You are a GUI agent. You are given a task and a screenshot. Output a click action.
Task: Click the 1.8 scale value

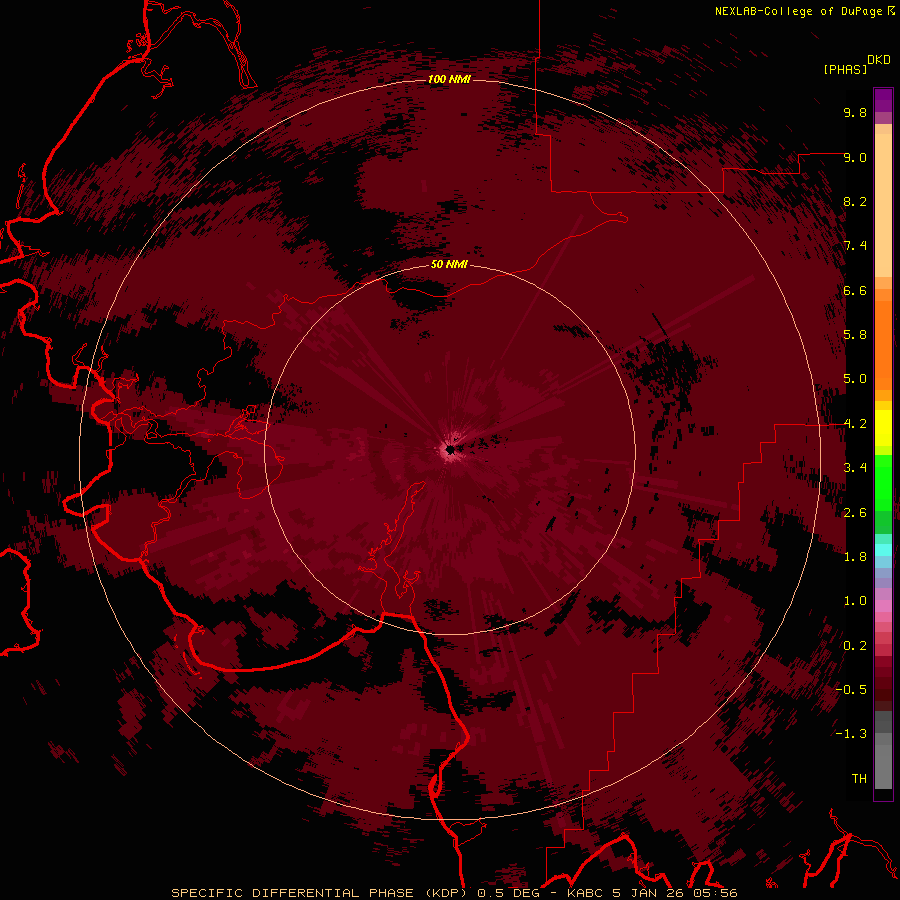855,557
